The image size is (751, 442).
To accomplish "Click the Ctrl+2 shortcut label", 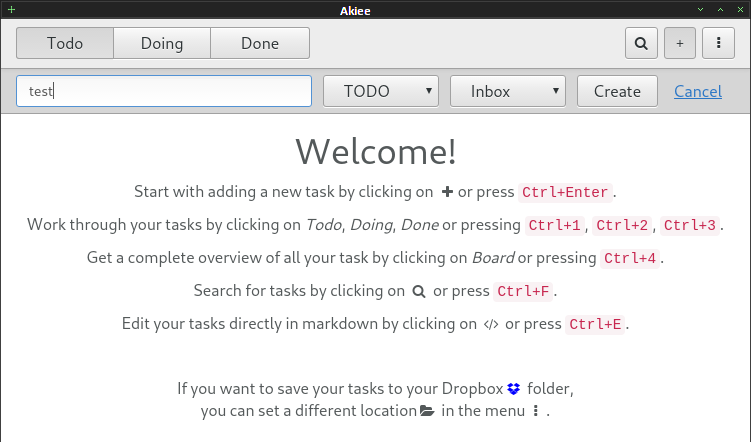I will (622, 226).
